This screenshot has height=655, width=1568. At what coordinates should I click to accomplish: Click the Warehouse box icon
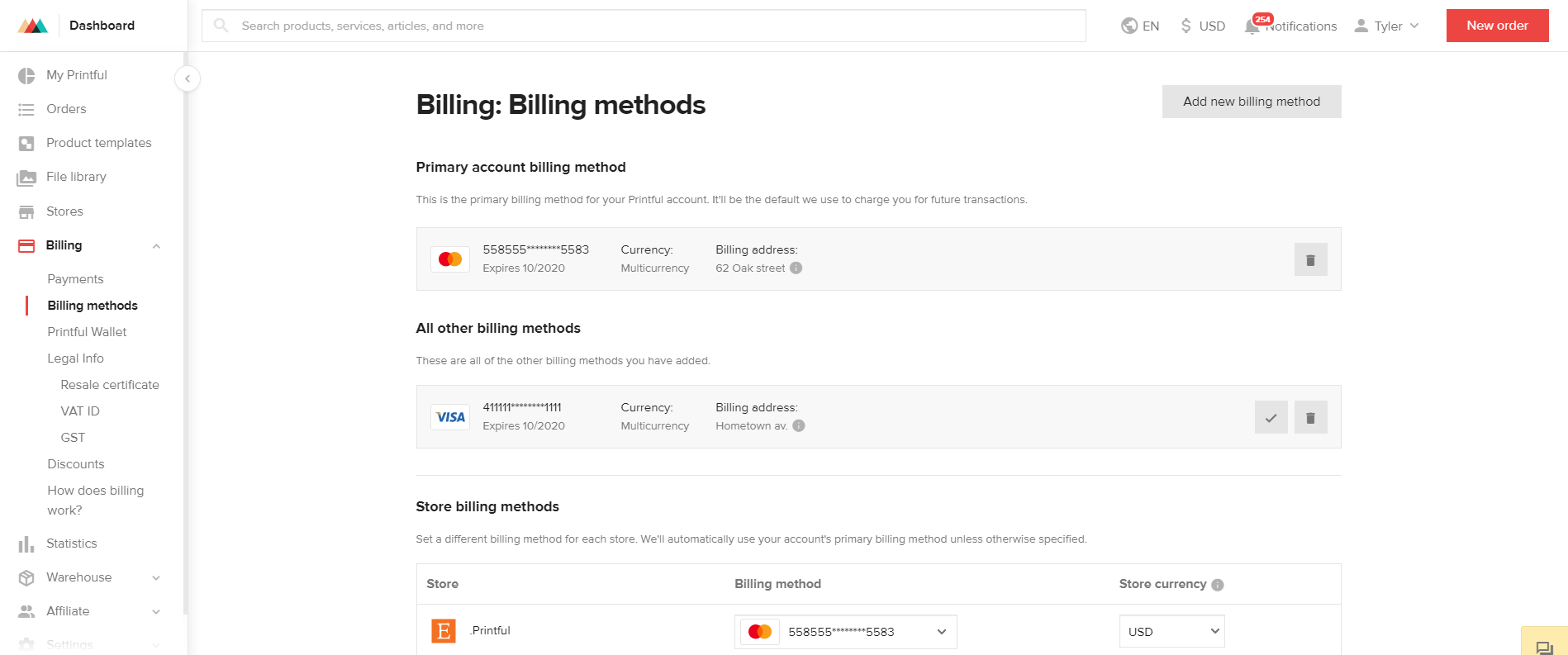[x=26, y=577]
